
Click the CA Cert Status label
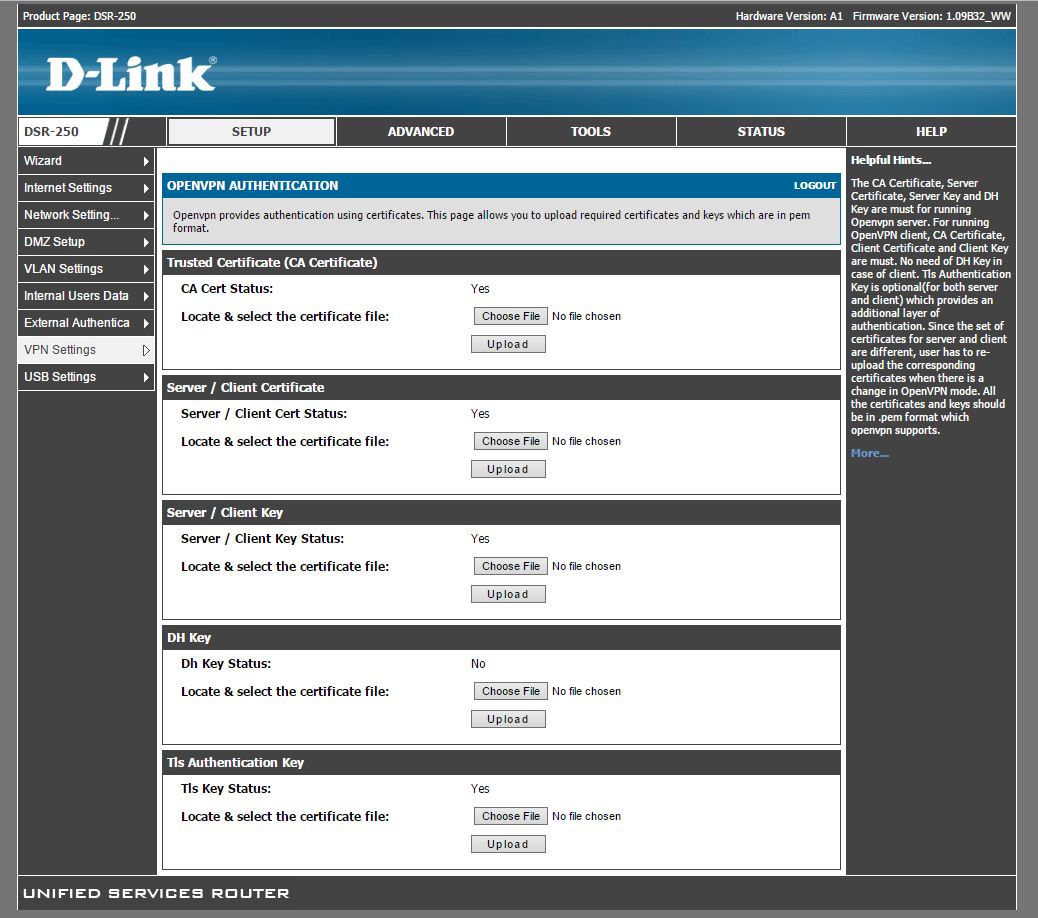(x=227, y=289)
